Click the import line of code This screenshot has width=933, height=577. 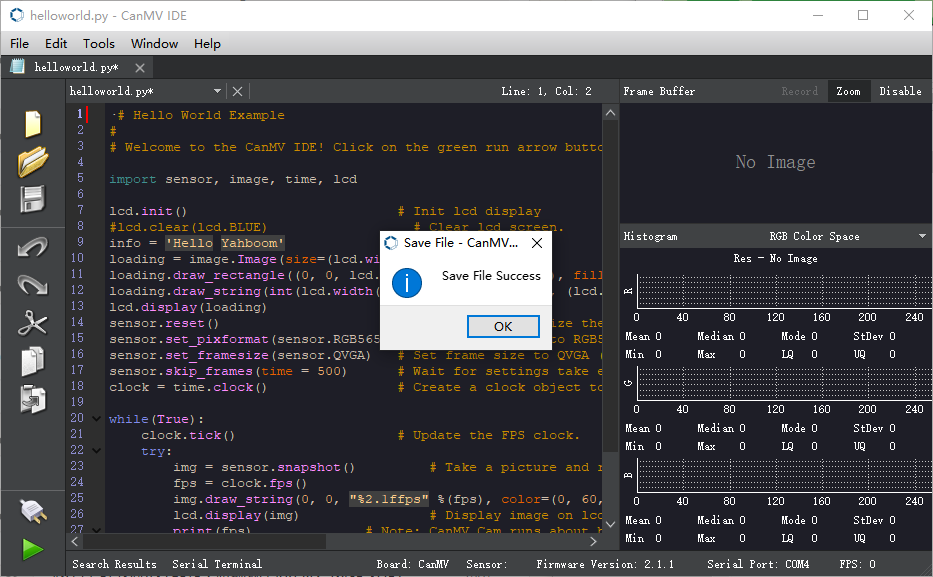[233, 179]
